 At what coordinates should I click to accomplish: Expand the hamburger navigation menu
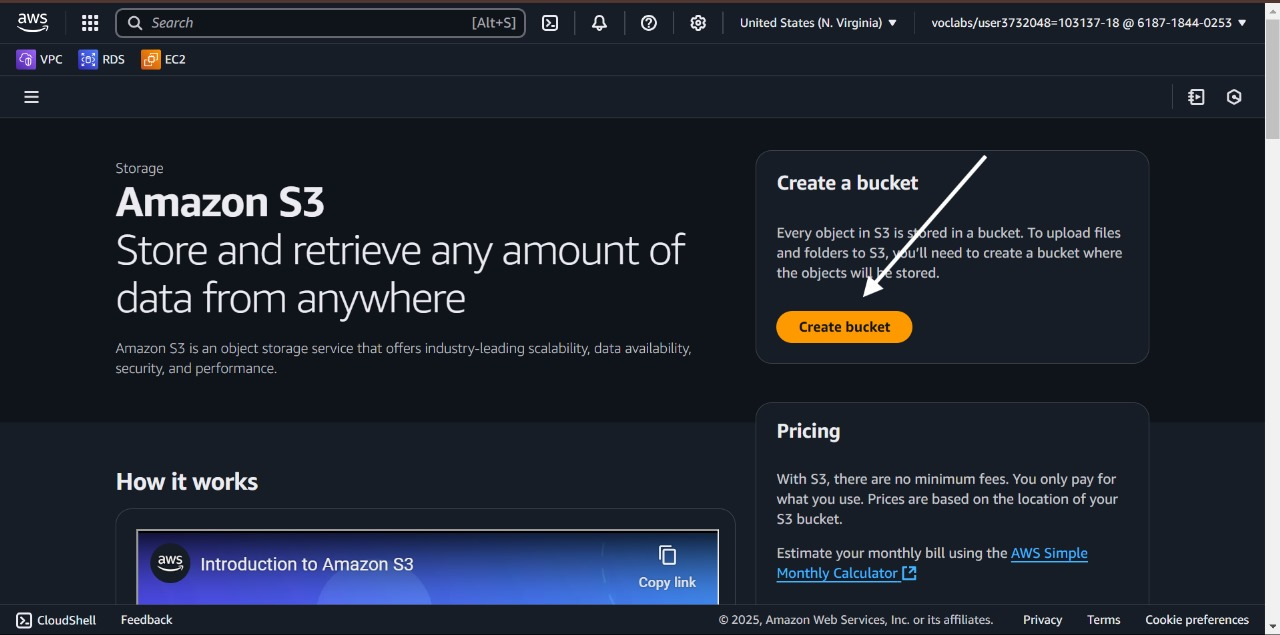click(x=32, y=97)
